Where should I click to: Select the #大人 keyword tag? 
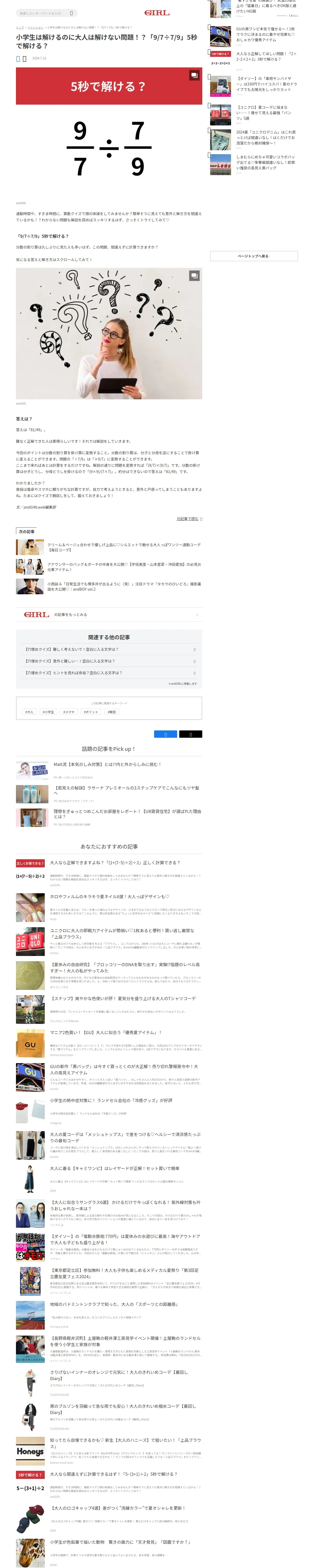29,712
